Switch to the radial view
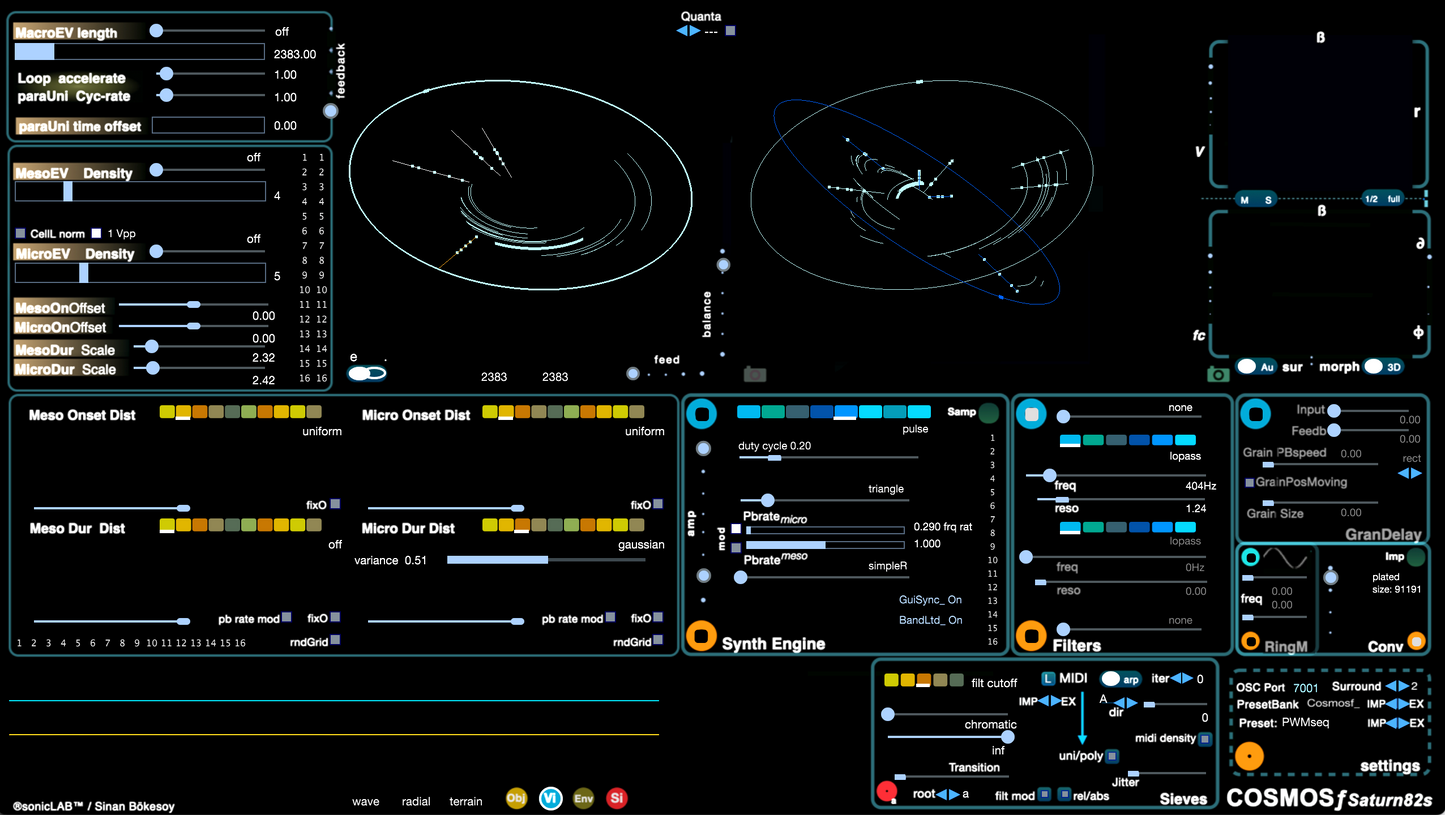 tap(415, 802)
